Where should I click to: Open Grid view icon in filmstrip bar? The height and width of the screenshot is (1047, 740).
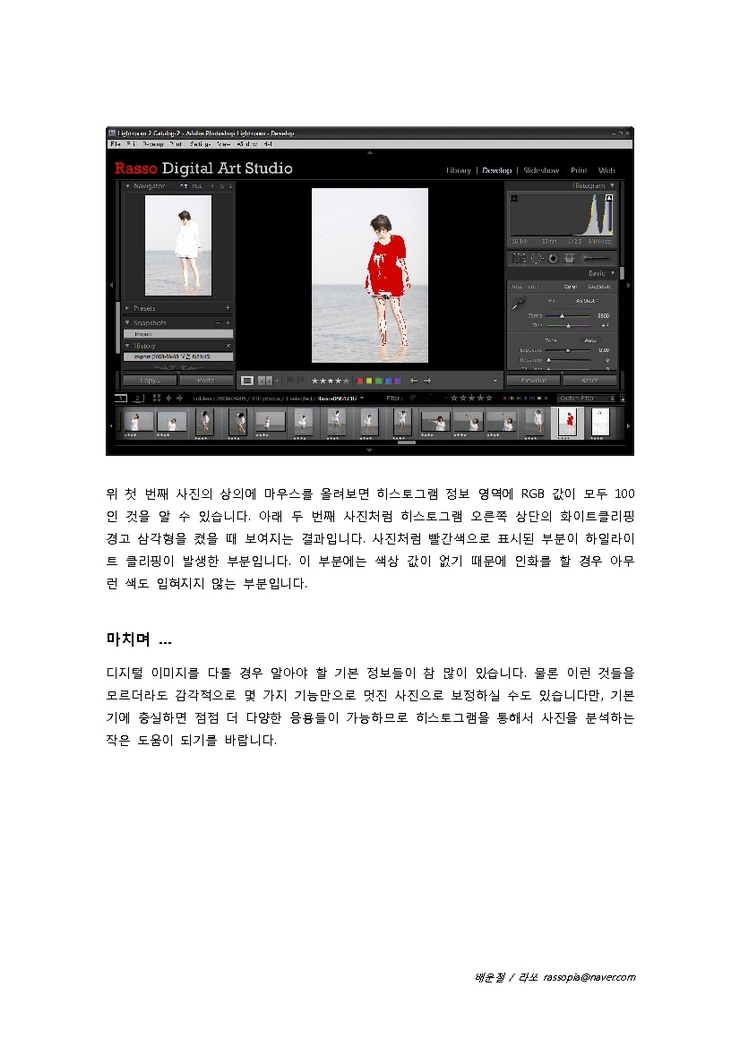157,398
